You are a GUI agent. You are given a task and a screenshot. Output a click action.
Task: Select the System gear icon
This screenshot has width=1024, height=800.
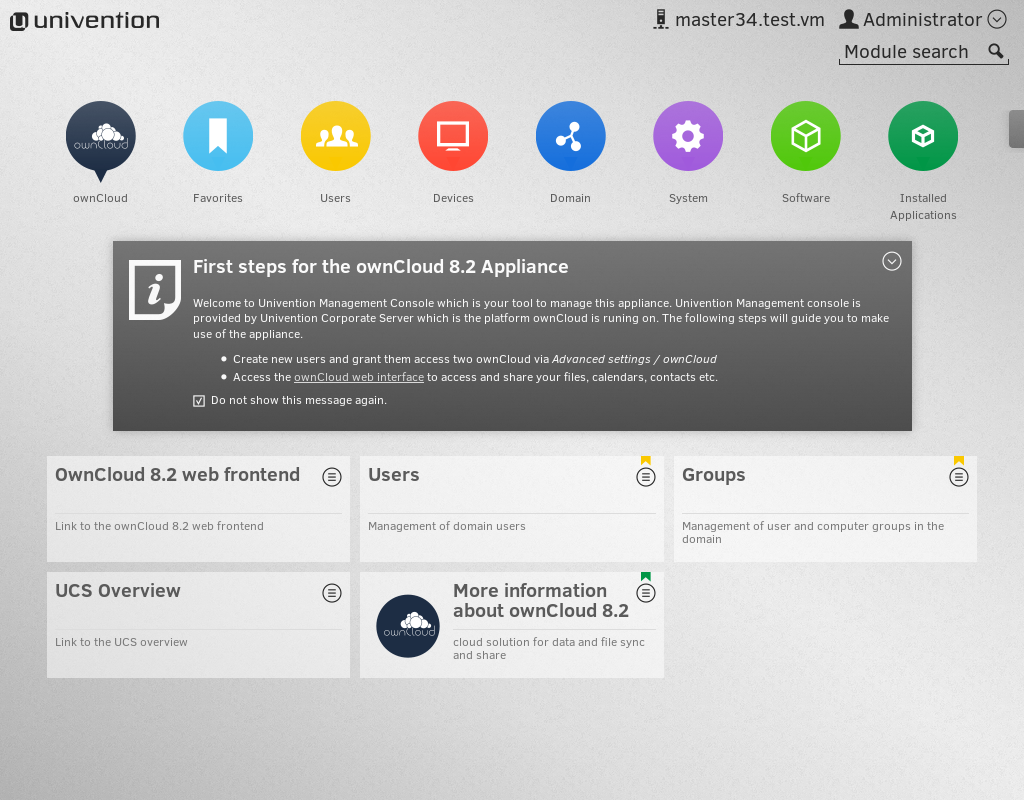point(688,136)
